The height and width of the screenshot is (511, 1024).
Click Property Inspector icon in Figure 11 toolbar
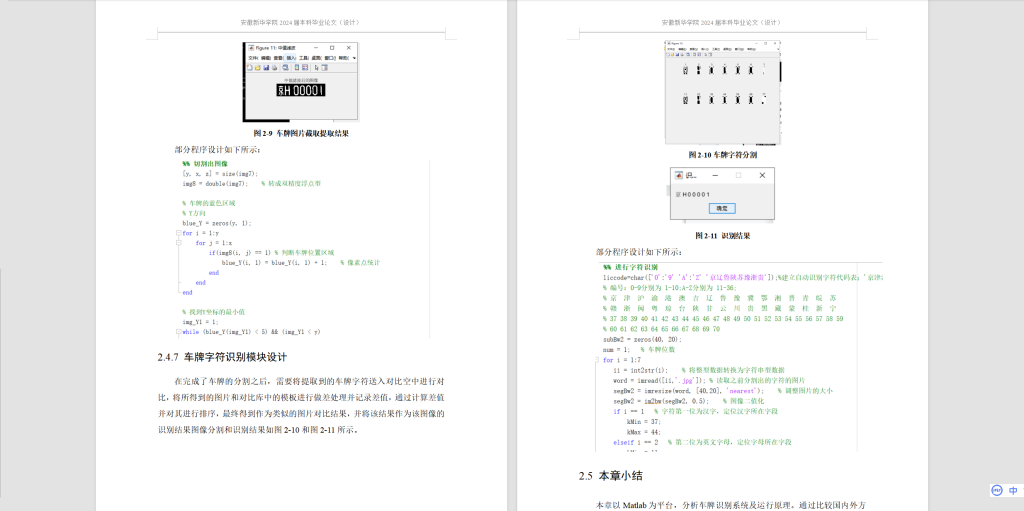pos(325,67)
